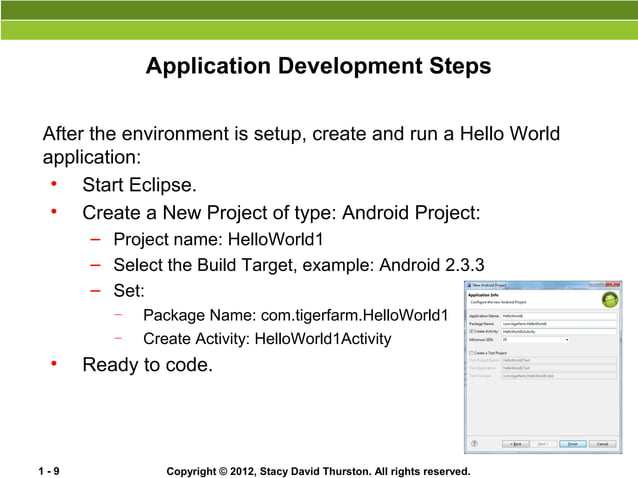Click the Create Activity name field

coord(558,331)
